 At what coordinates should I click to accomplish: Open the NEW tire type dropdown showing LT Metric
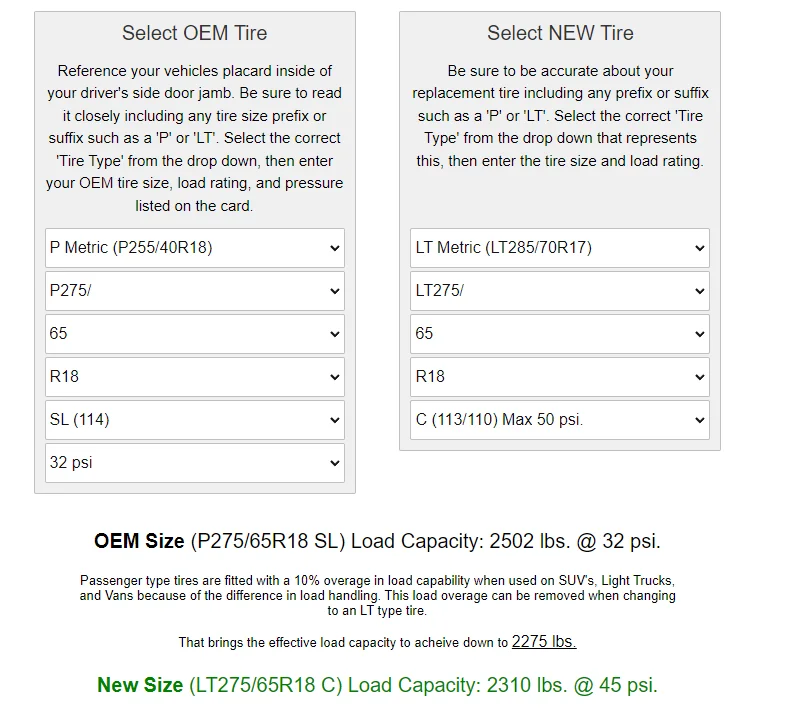click(x=559, y=248)
